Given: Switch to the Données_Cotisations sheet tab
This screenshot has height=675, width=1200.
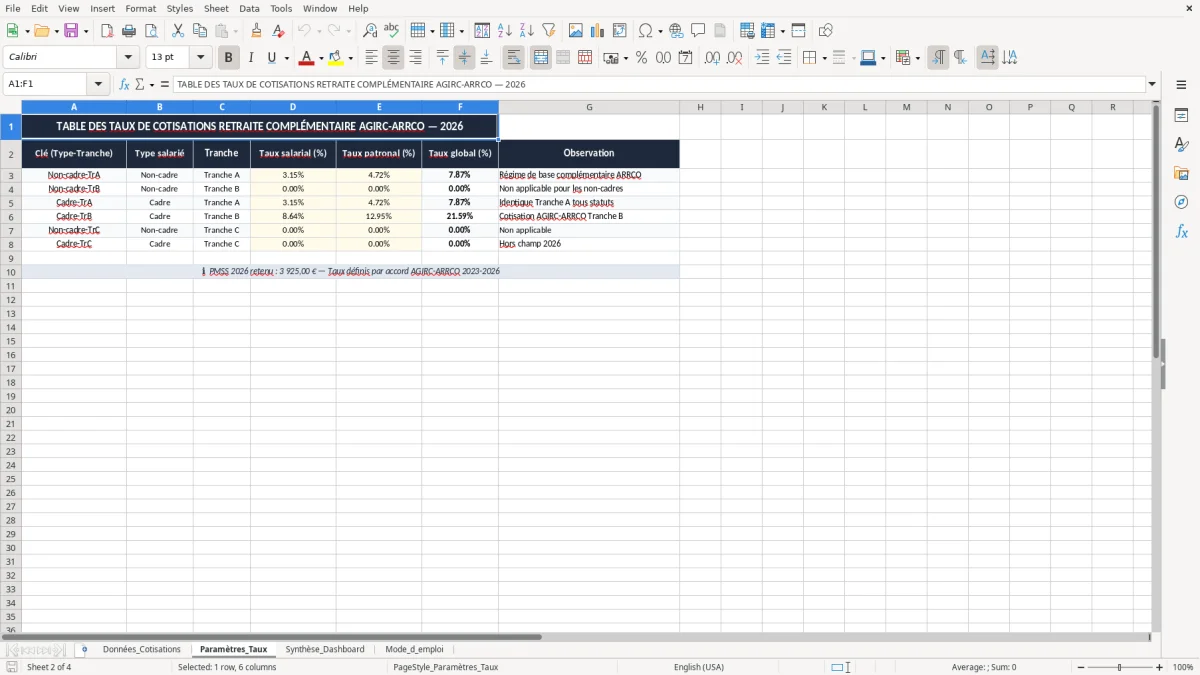Looking at the screenshot, I should 142,649.
